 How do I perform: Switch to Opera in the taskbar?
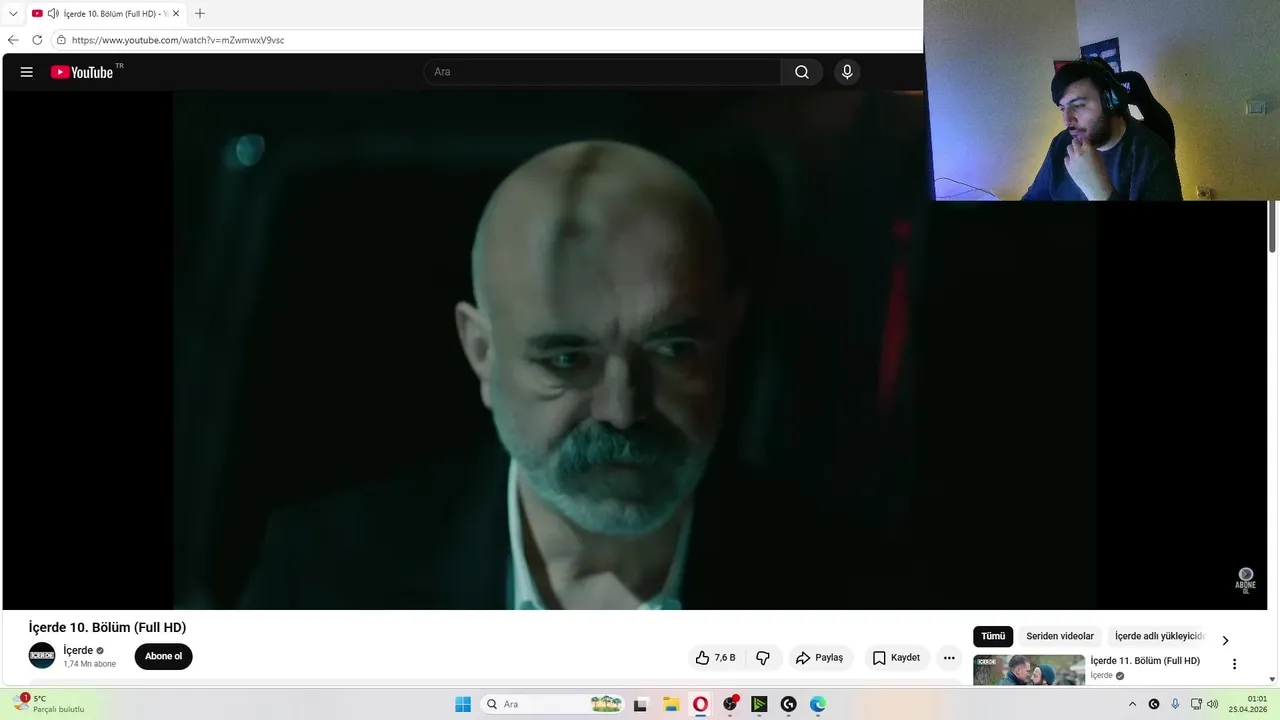pyautogui.click(x=700, y=704)
